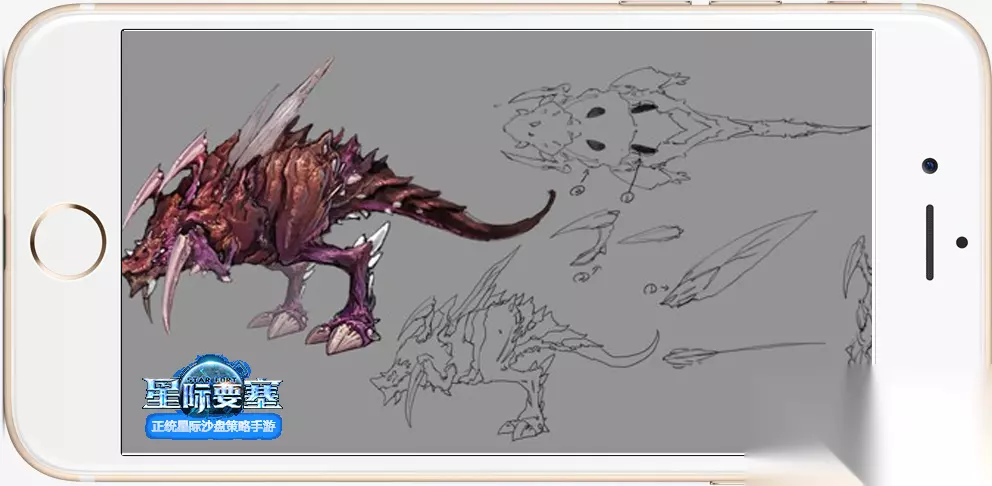Tap the phone's round home button
The width and height of the screenshot is (992, 486).
(68, 241)
